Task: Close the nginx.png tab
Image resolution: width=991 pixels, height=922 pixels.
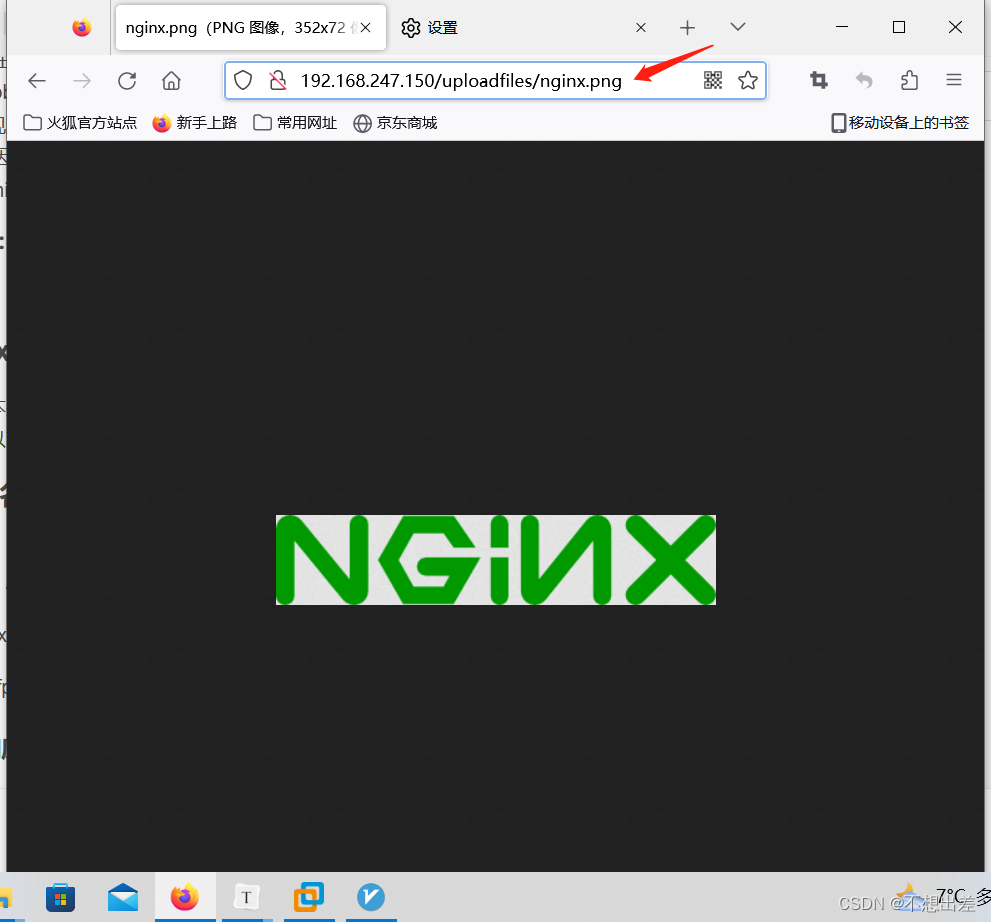Action: [x=365, y=28]
